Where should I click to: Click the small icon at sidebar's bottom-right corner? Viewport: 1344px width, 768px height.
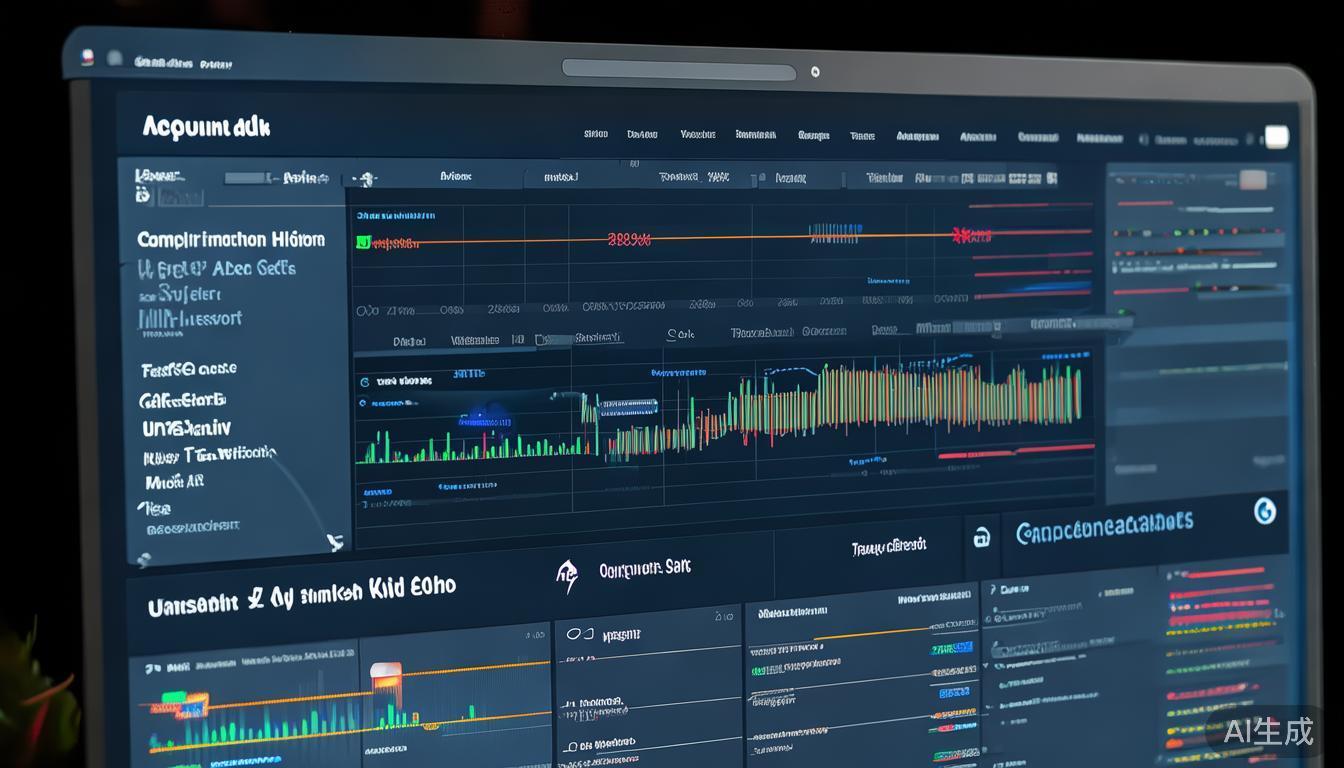click(x=335, y=542)
